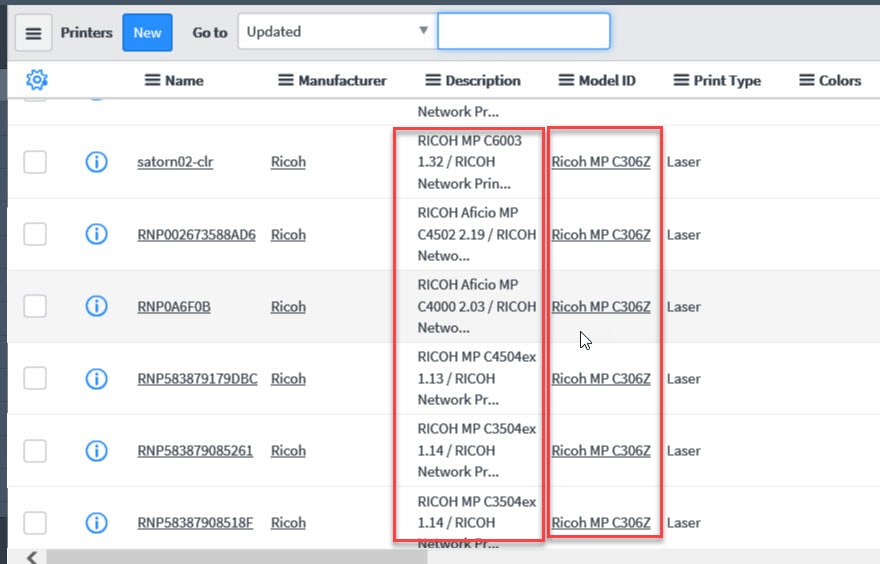Sort by the Colors column header
Image resolution: width=880 pixels, height=564 pixels.
[840, 81]
